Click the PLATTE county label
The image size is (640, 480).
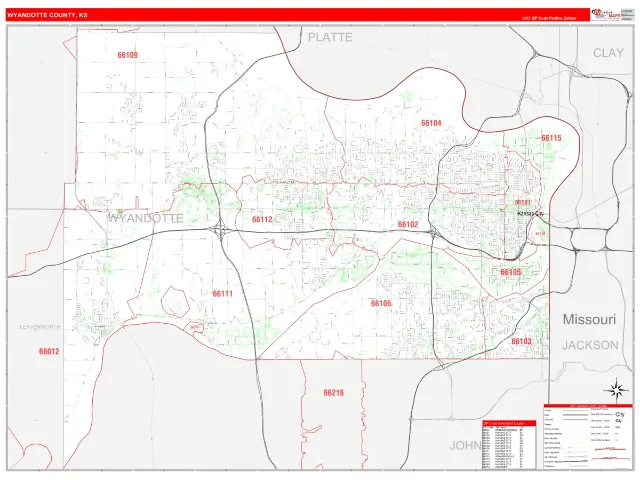click(x=330, y=38)
